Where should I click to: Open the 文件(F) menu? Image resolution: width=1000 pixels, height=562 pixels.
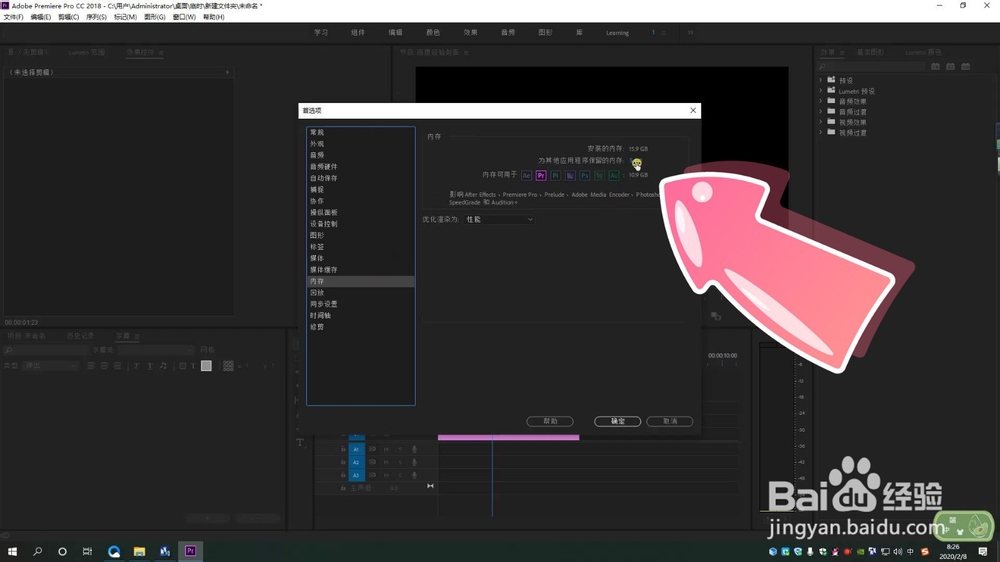point(13,17)
